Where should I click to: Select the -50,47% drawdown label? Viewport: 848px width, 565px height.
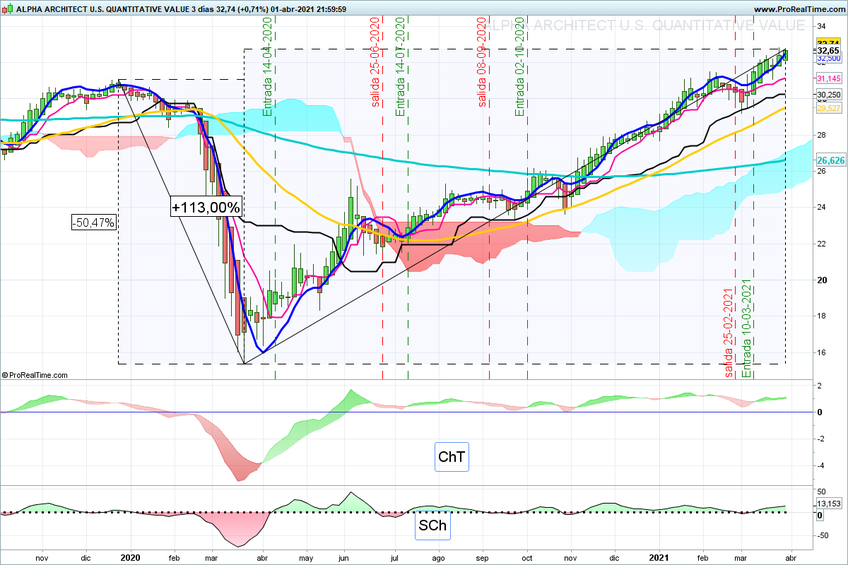coord(94,222)
